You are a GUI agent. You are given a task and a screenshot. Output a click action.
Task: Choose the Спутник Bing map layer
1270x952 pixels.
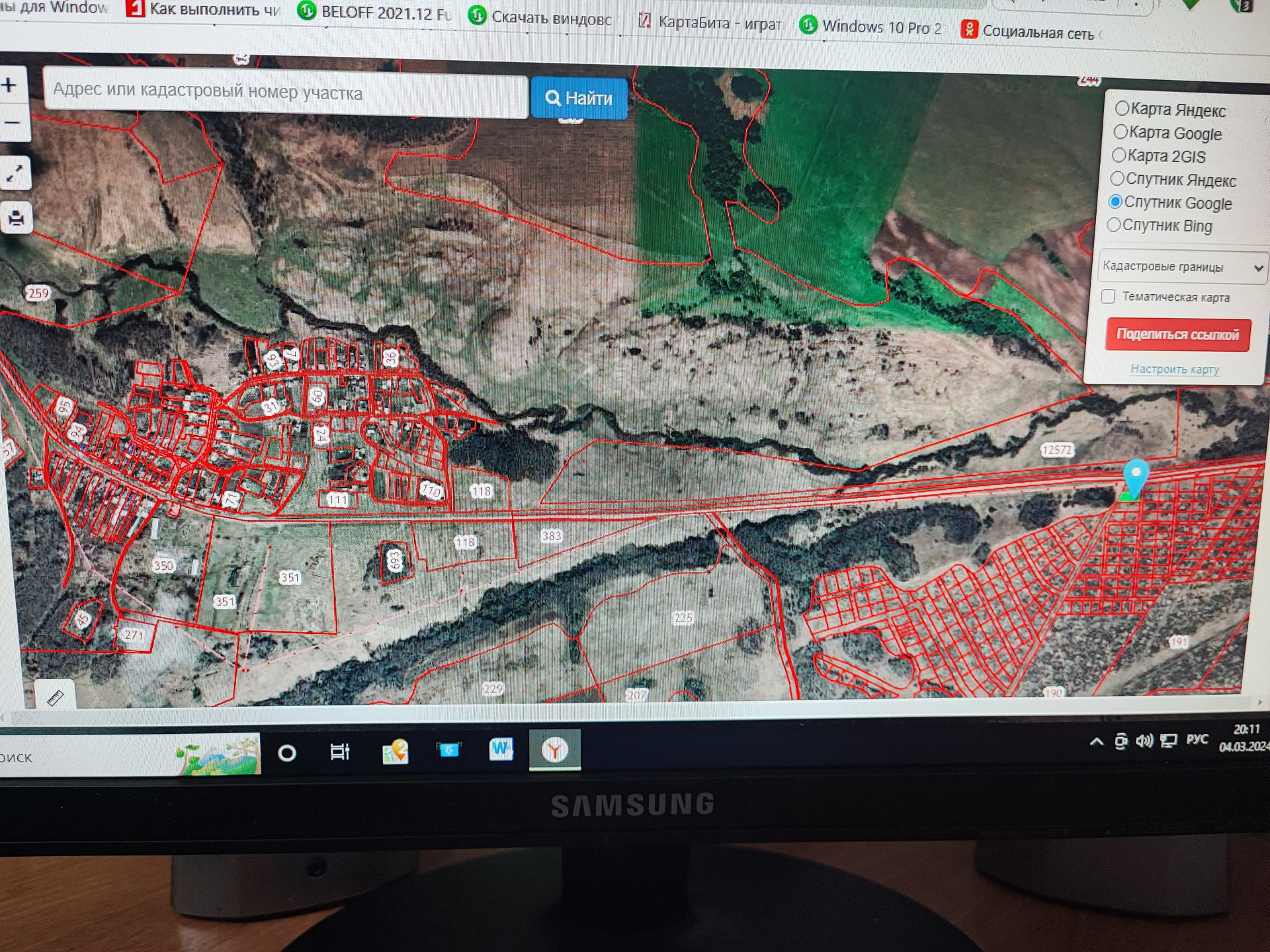1114,225
